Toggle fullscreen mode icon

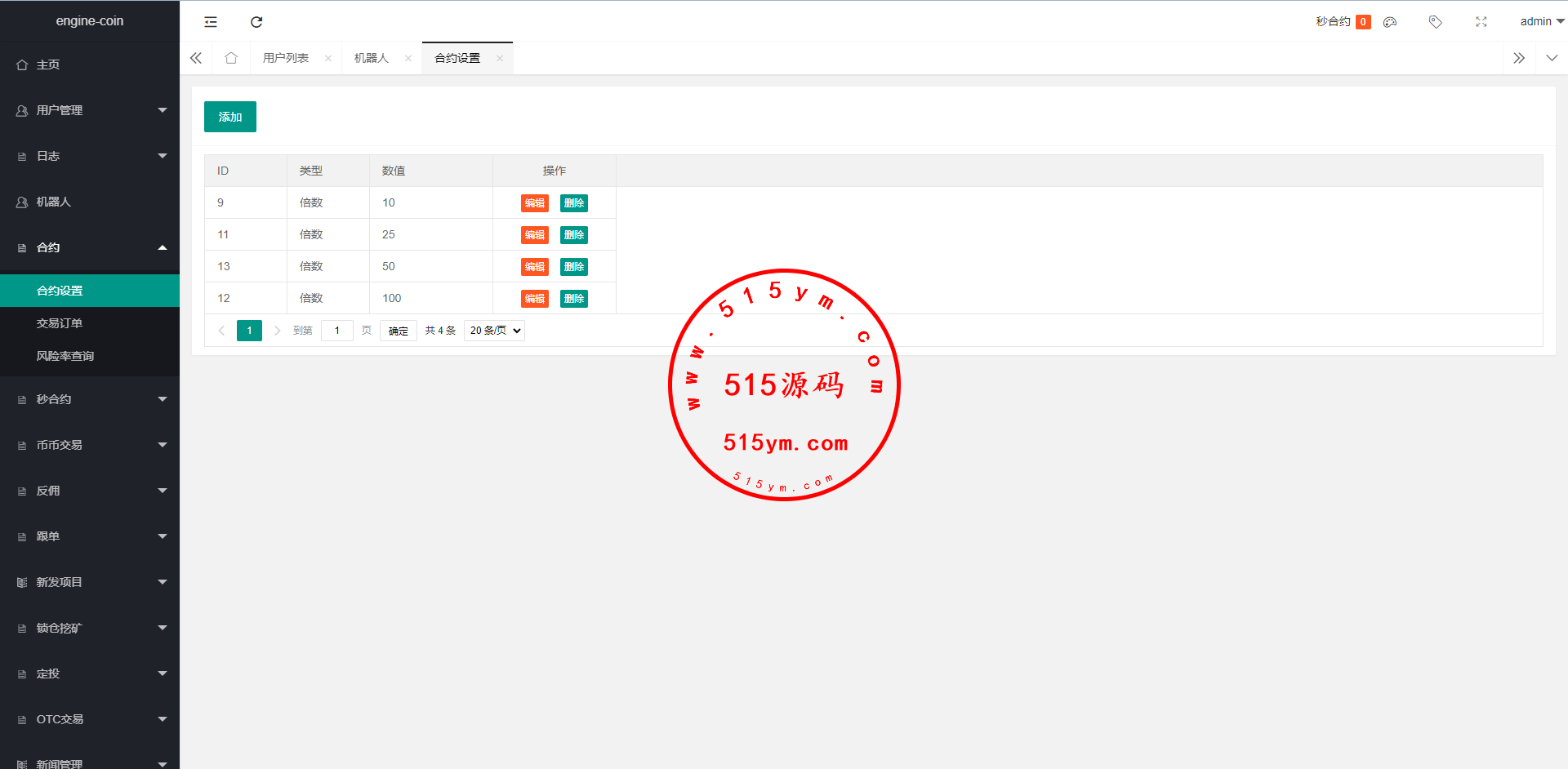[x=1481, y=22]
